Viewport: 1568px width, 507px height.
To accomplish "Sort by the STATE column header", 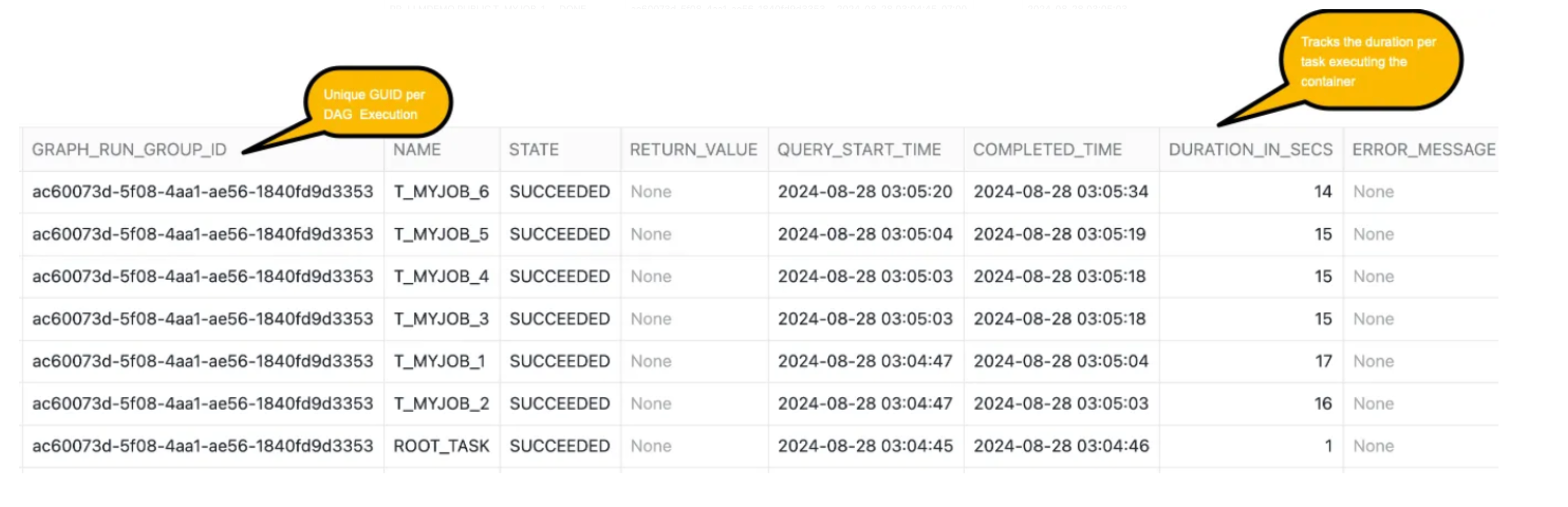I will [x=534, y=150].
